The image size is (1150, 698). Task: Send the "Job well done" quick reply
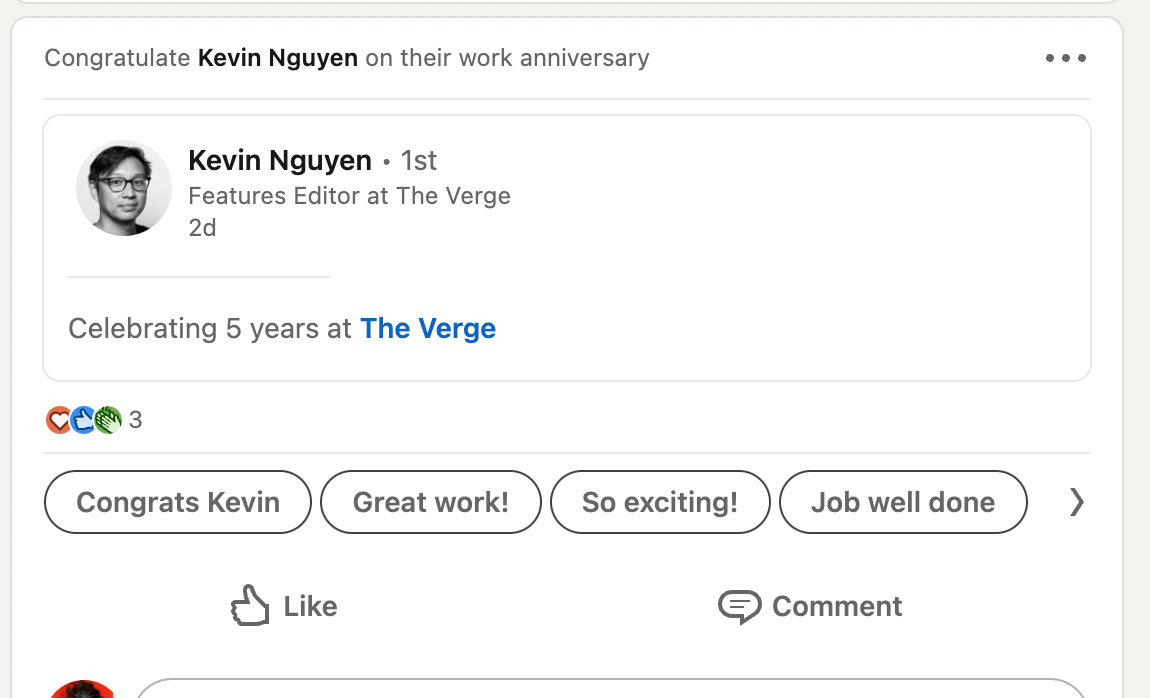coord(902,502)
